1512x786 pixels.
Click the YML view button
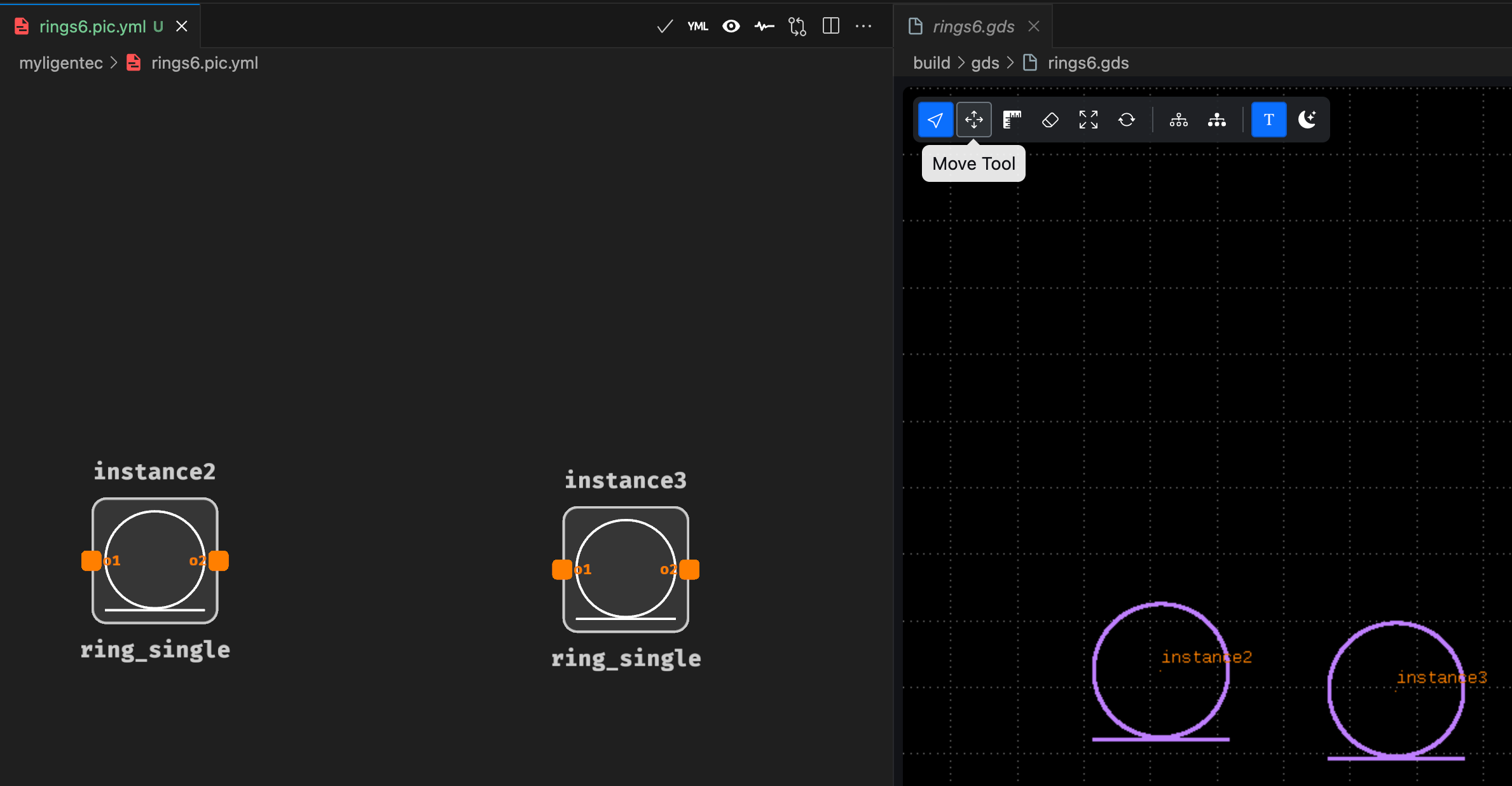tap(698, 26)
